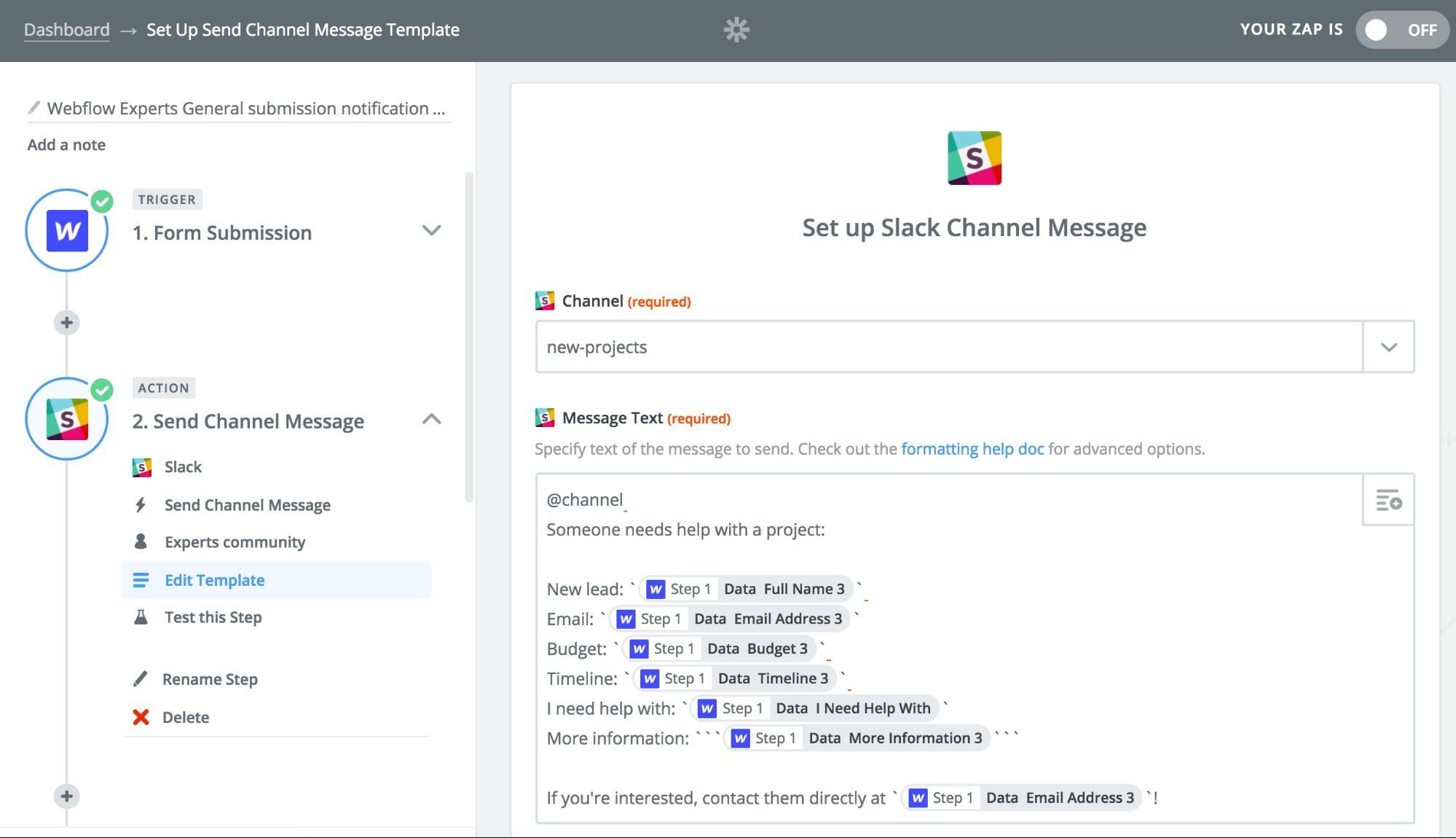Click the pencil icon beside the zap name
This screenshot has height=838, width=1456.
coord(34,108)
